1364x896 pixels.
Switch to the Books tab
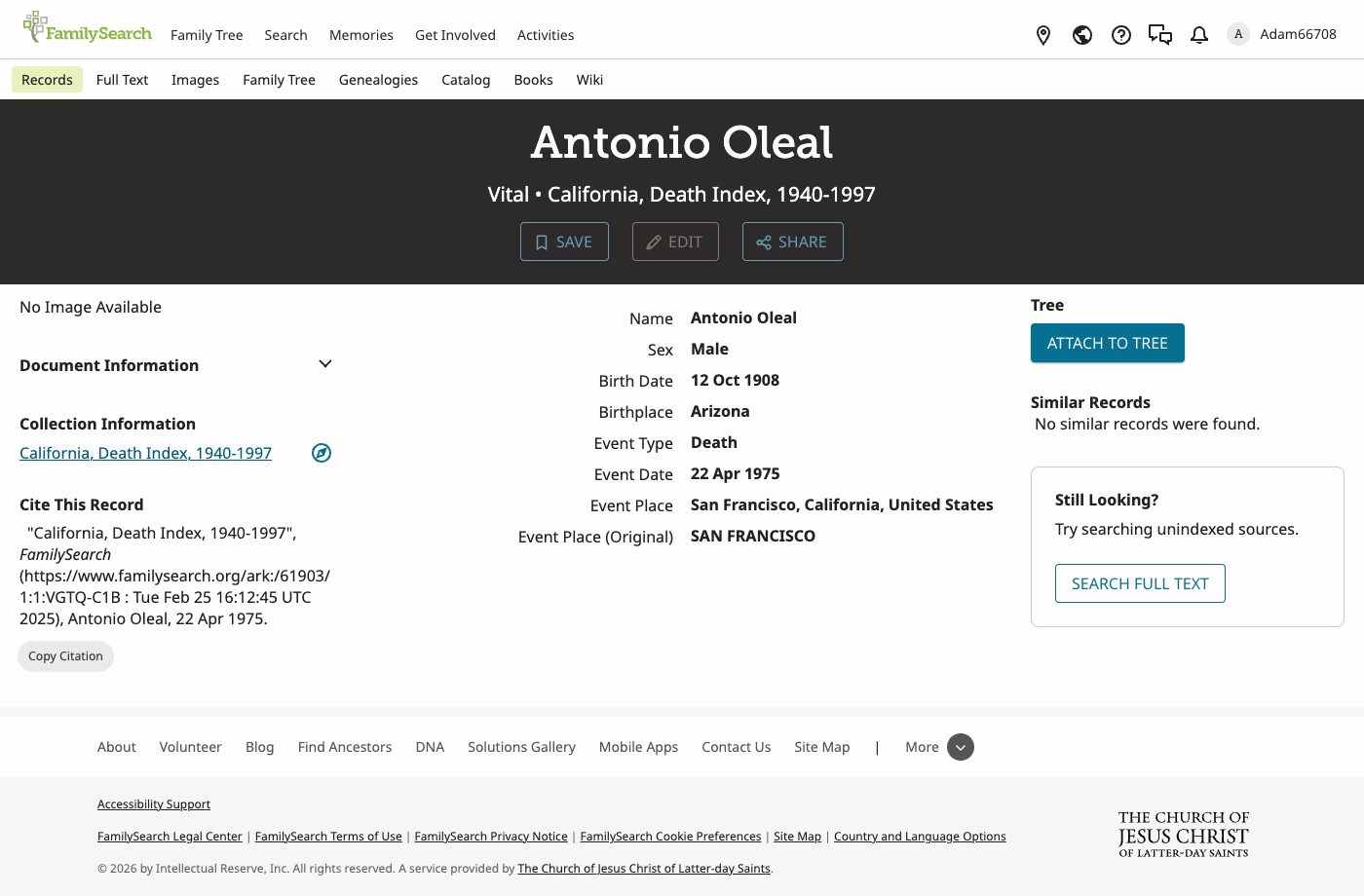point(533,80)
